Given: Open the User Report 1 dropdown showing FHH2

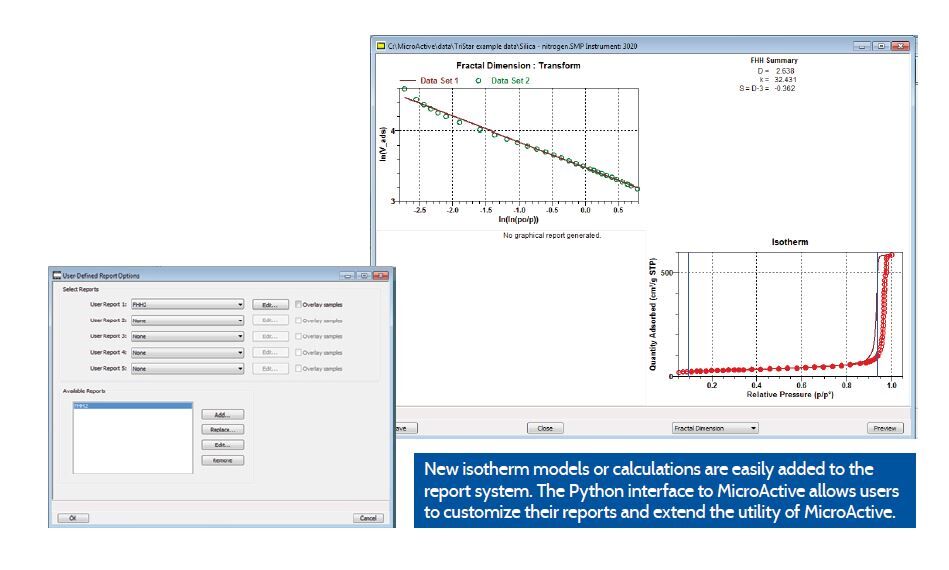Looking at the screenshot, I should (188, 304).
